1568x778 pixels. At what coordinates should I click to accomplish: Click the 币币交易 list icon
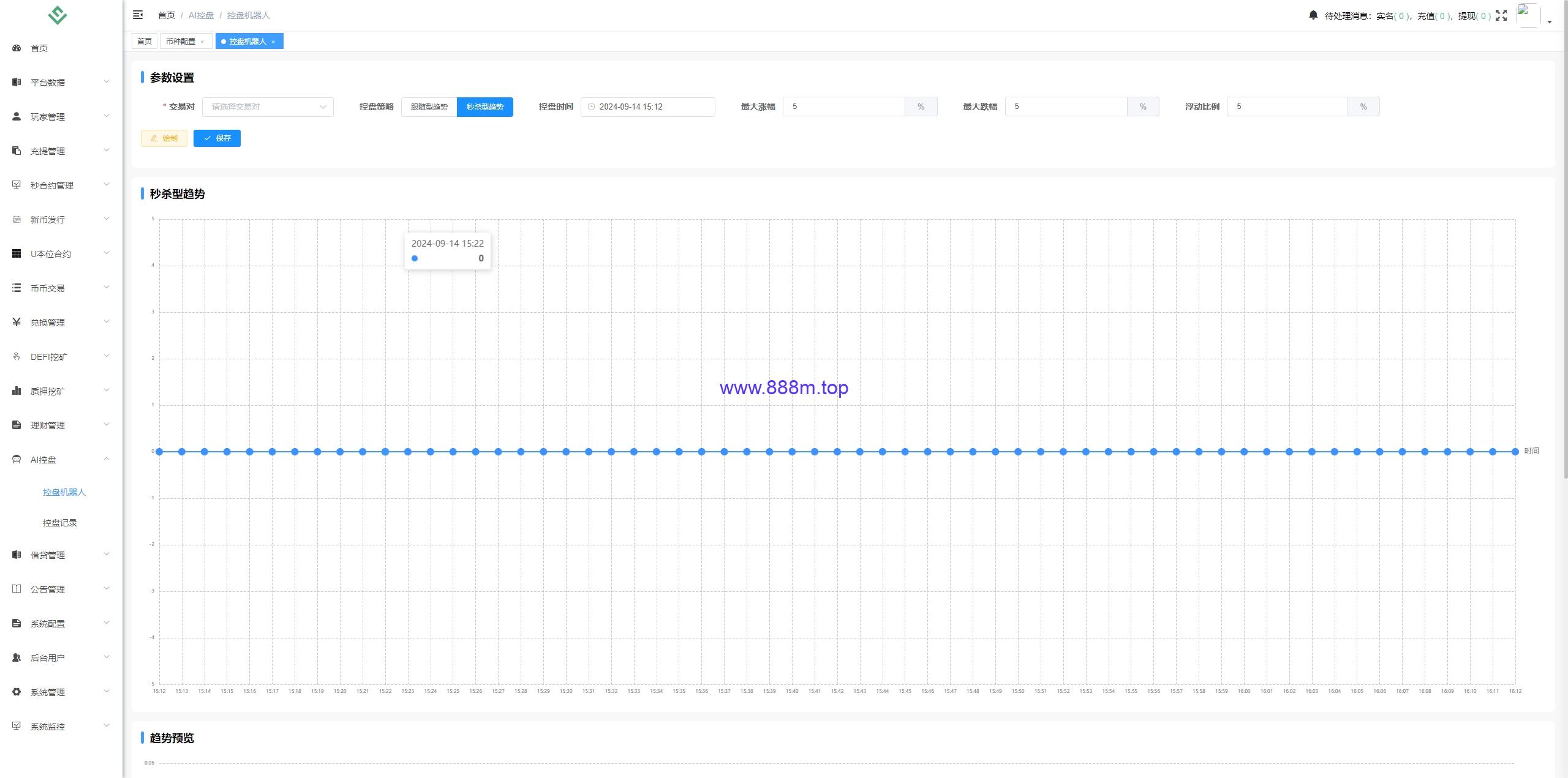pyautogui.click(x=17, y=288)
